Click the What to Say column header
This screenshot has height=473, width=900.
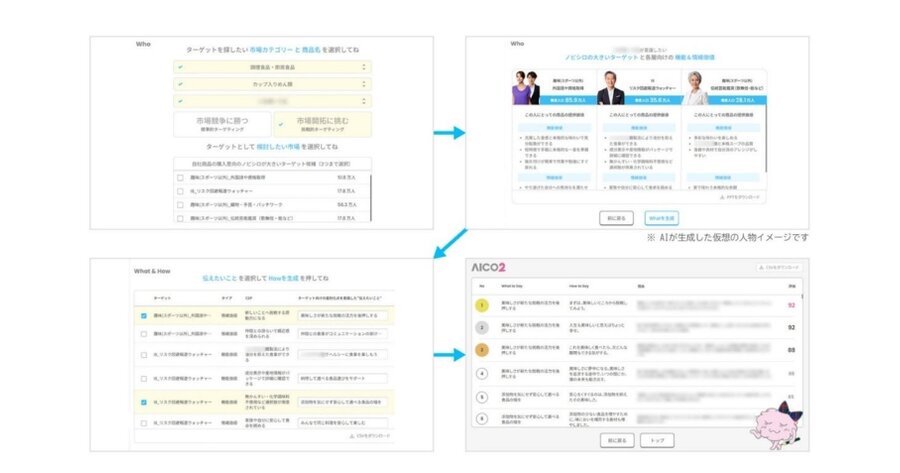click(512, 286)
